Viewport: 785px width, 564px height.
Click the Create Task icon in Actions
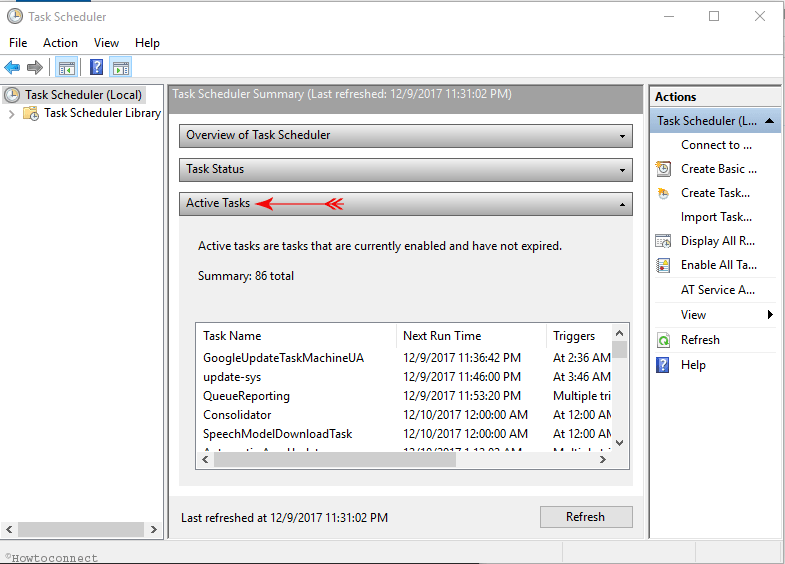(663, 193)
